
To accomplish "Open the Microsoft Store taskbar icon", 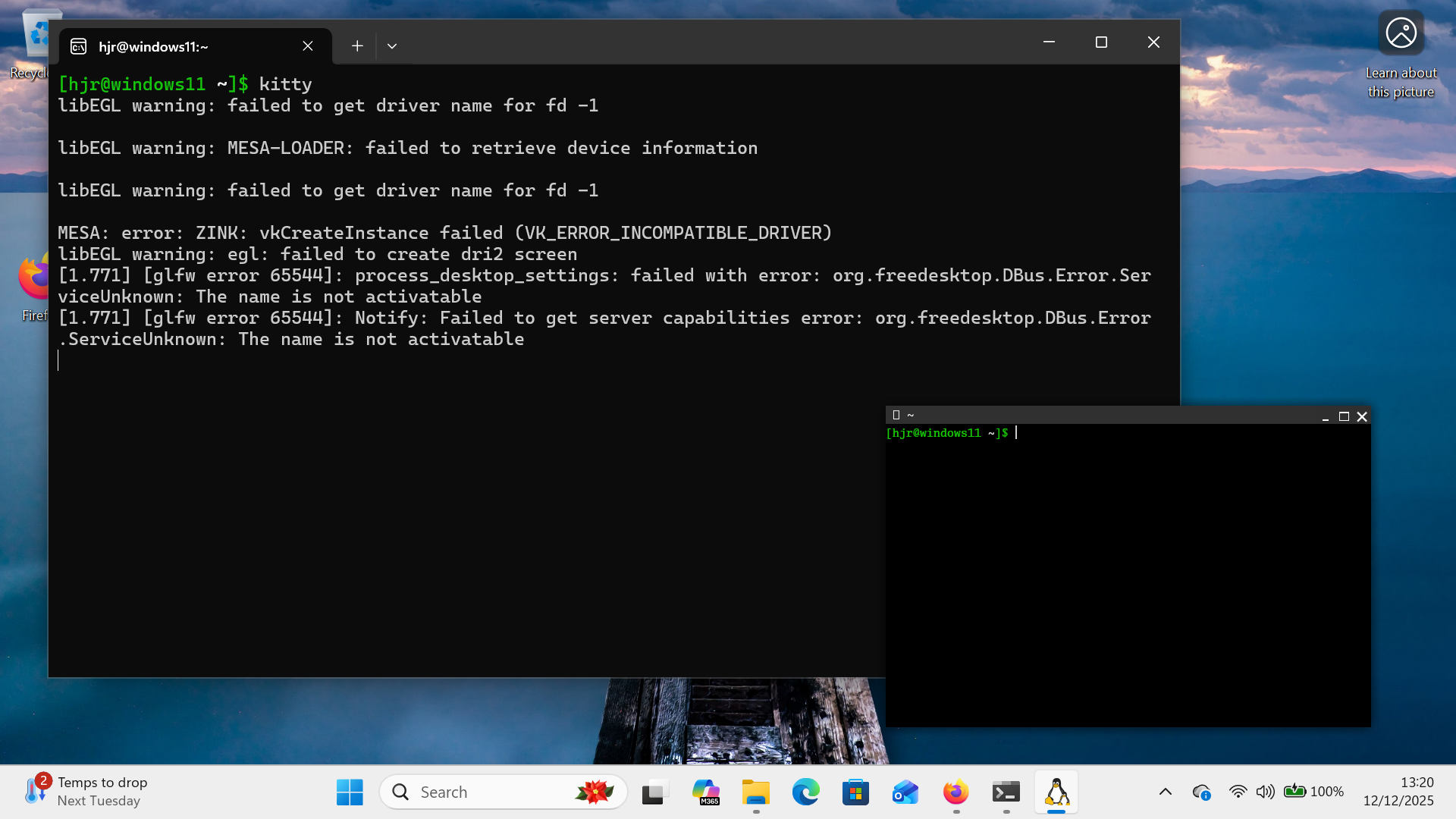I will coord(855,792).
